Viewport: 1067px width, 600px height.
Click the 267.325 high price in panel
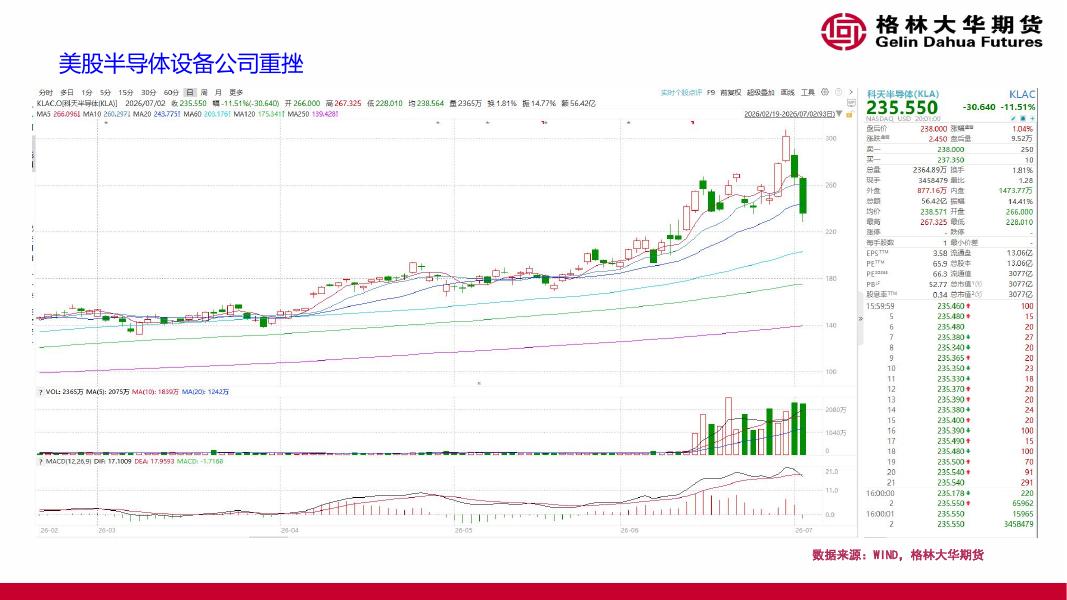pos(934,222)
